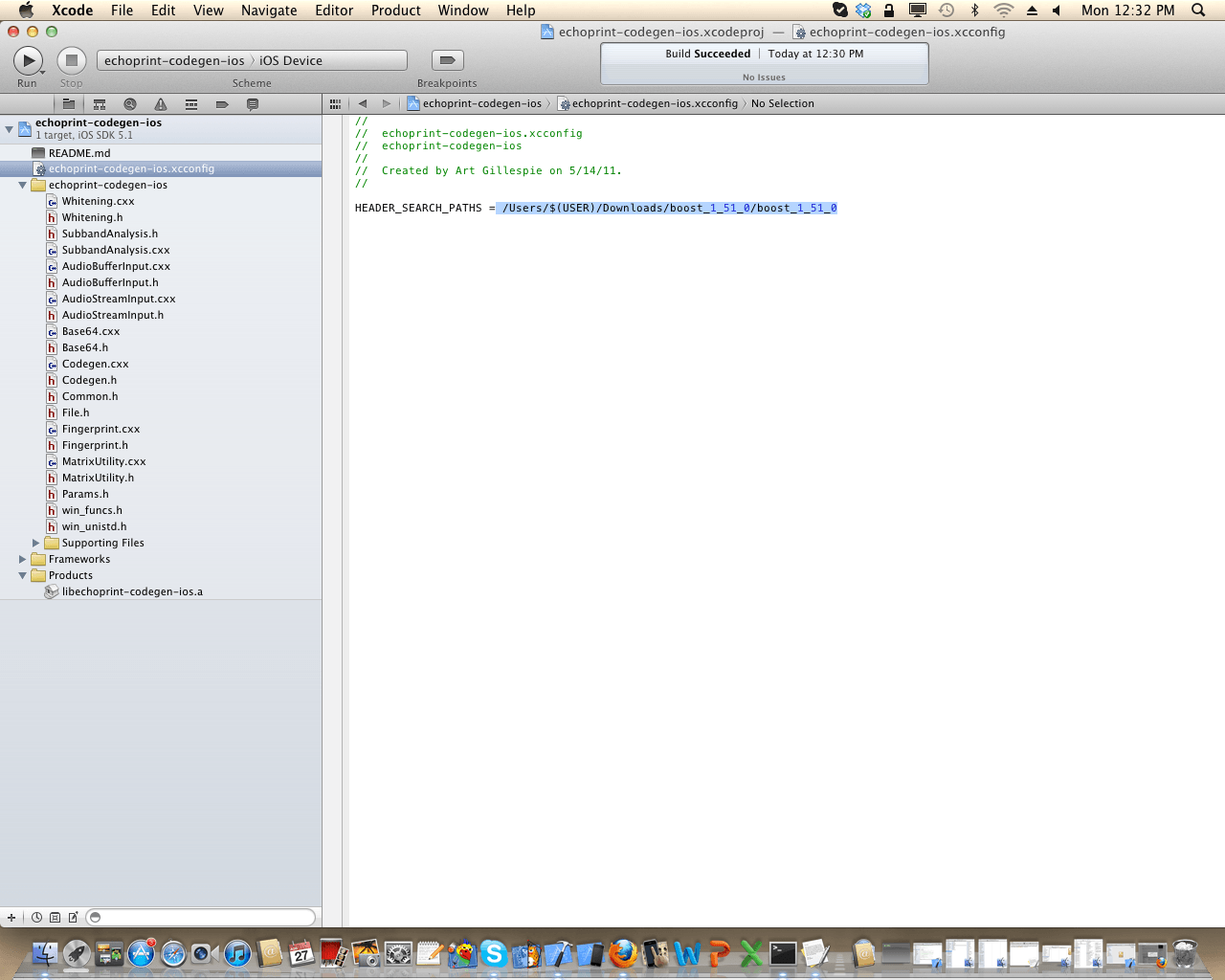Toggle source-control status filter
This screenshot has width=1225, height=980.
point(55,917)
